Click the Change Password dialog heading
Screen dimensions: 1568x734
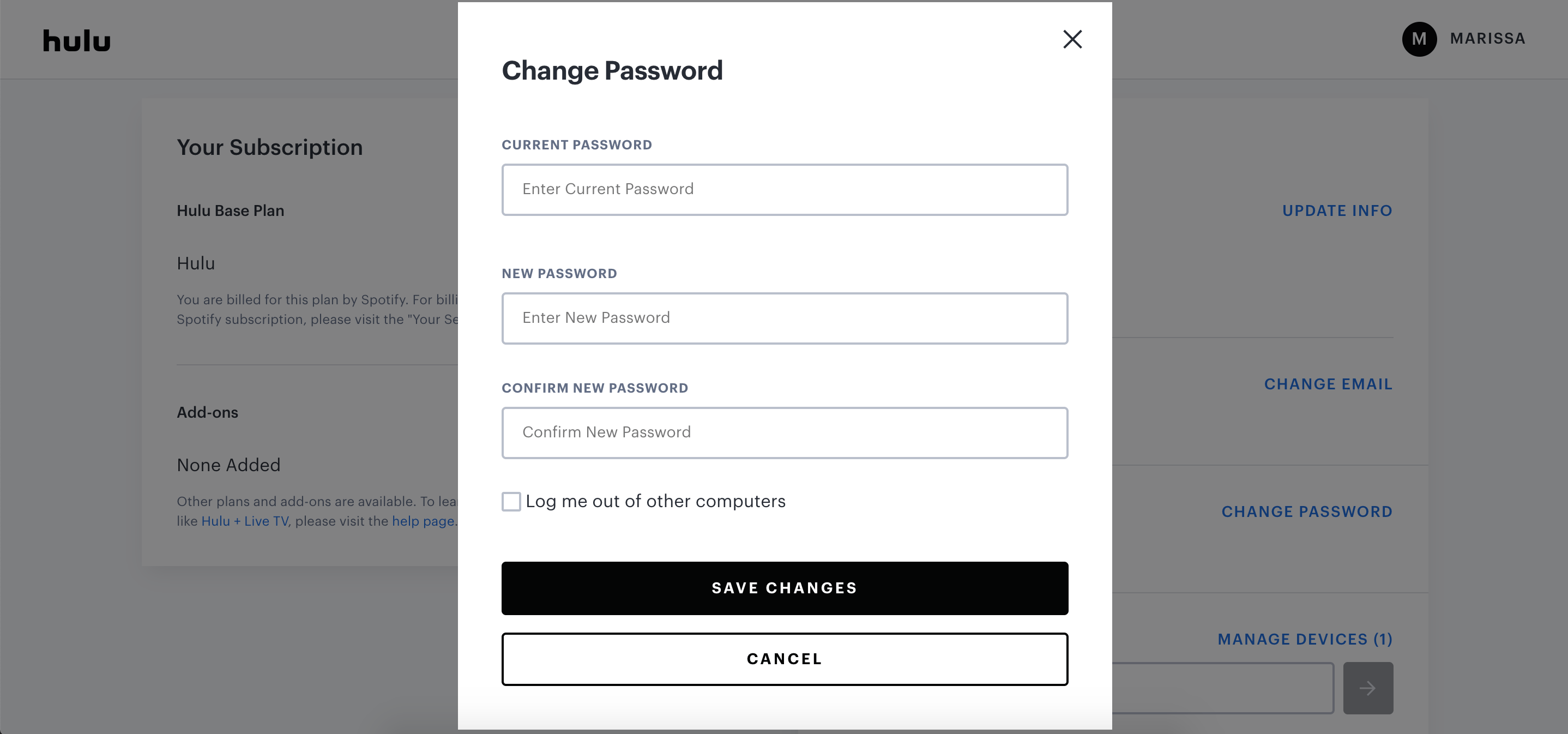point(612,70)
